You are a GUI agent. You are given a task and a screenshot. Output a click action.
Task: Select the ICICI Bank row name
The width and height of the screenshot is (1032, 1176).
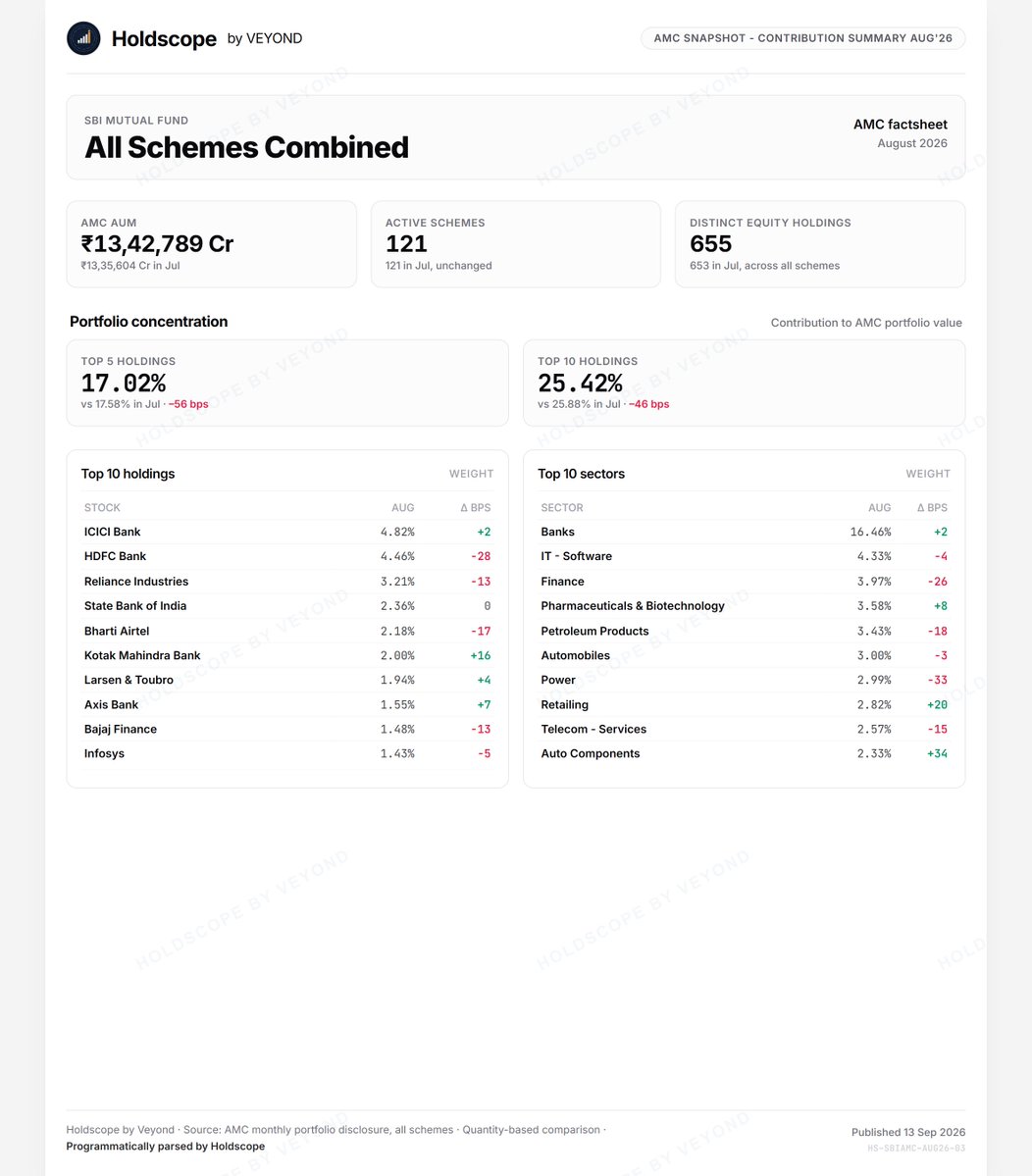pos(113,532)
